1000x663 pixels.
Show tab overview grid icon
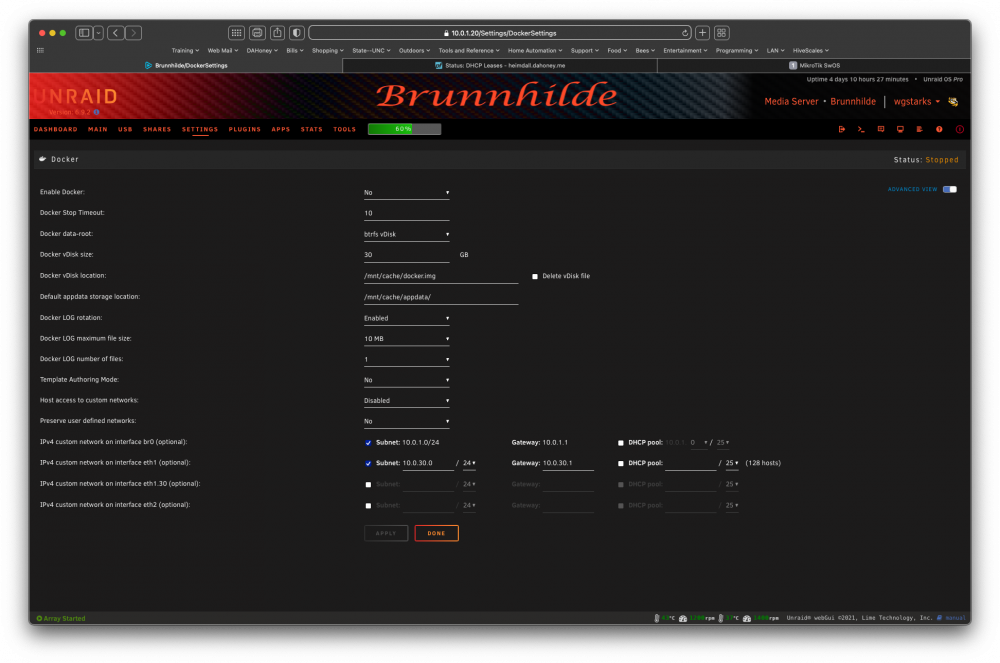click(721, 33)
